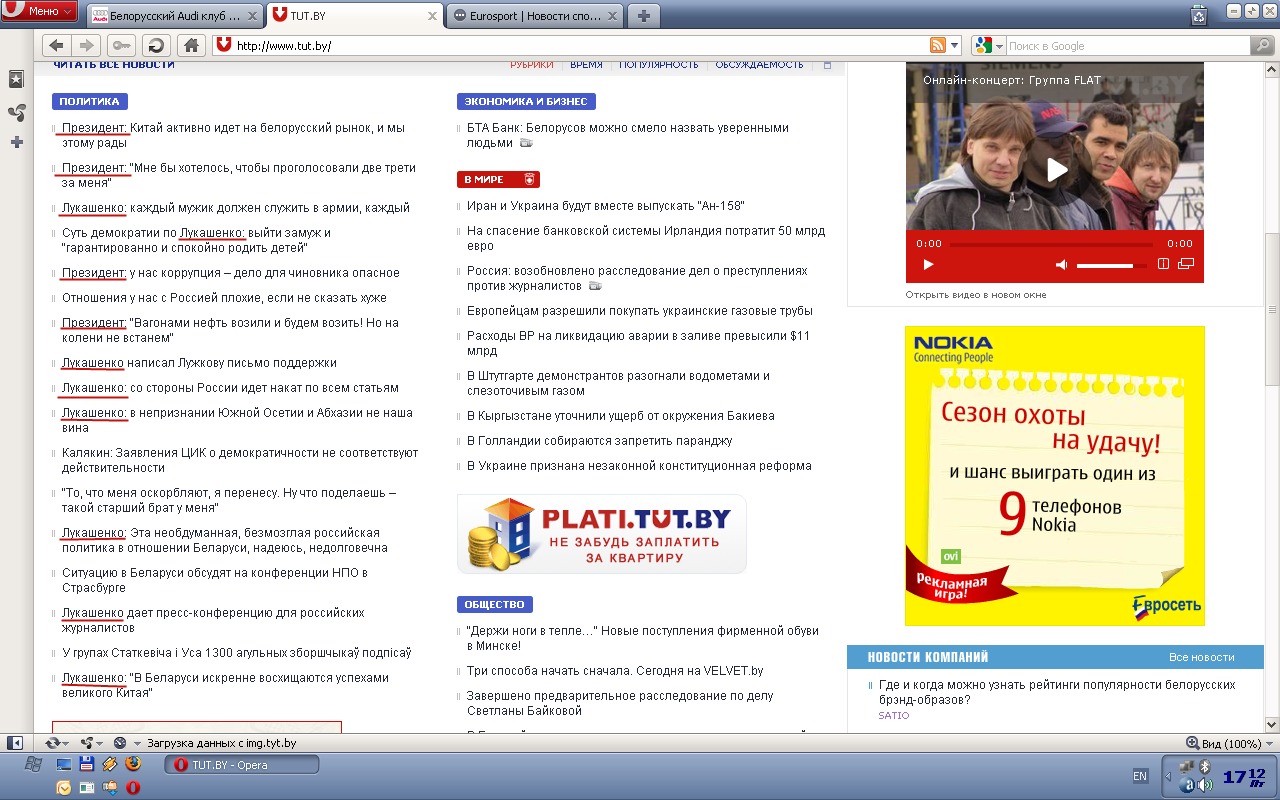Mute the video with the speaker icon
1280x800 pixels.
1062,264
